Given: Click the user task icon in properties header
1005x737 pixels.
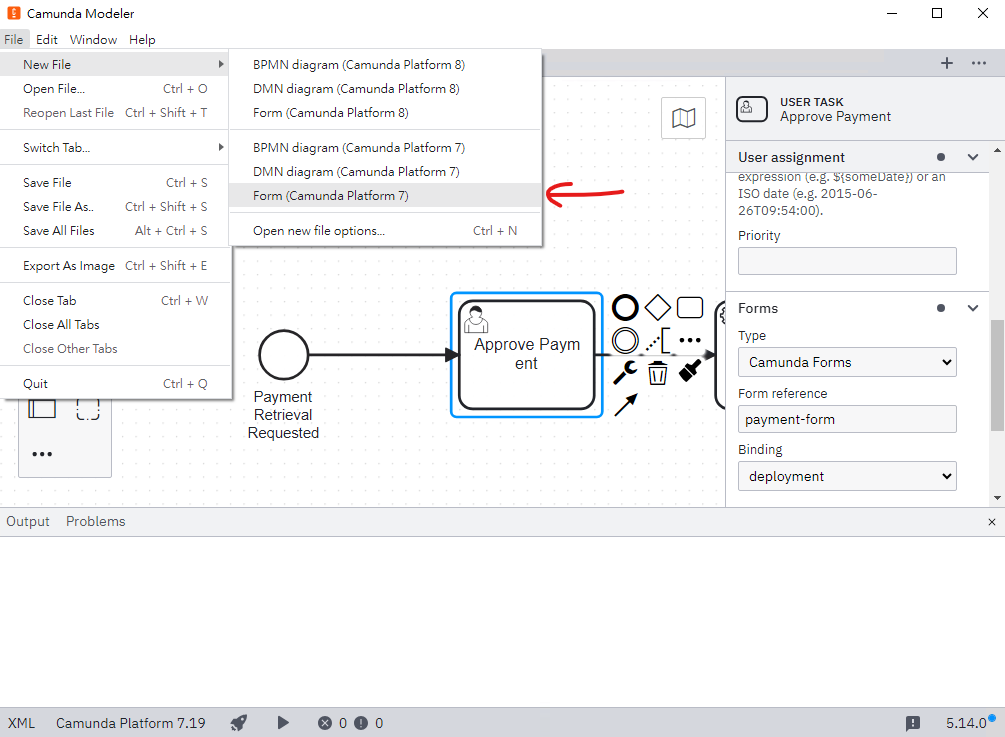Looking at the screenshot, I should pos(752,109).
